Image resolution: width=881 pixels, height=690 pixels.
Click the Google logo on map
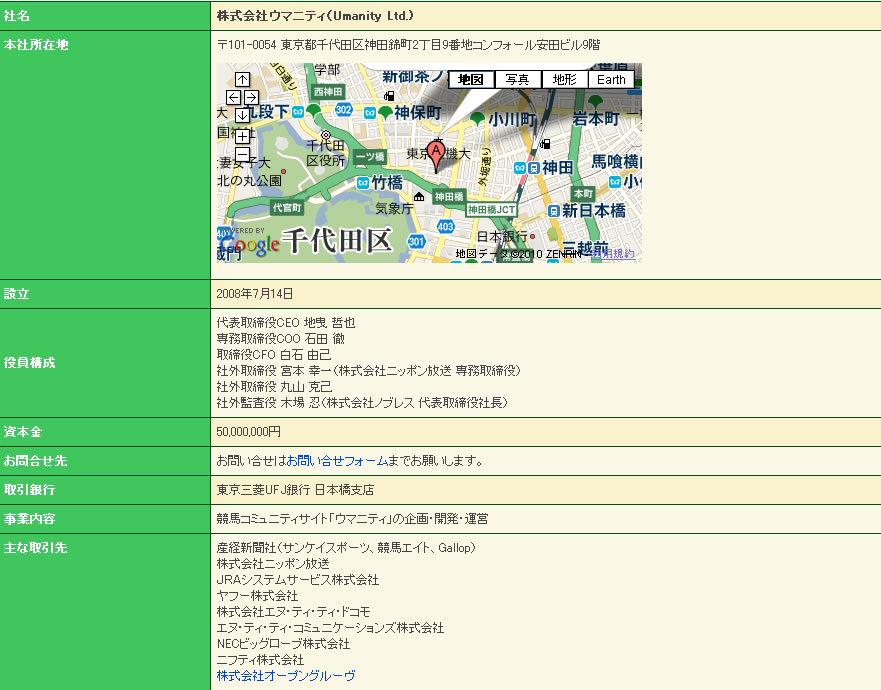click(x=248, y=244)
